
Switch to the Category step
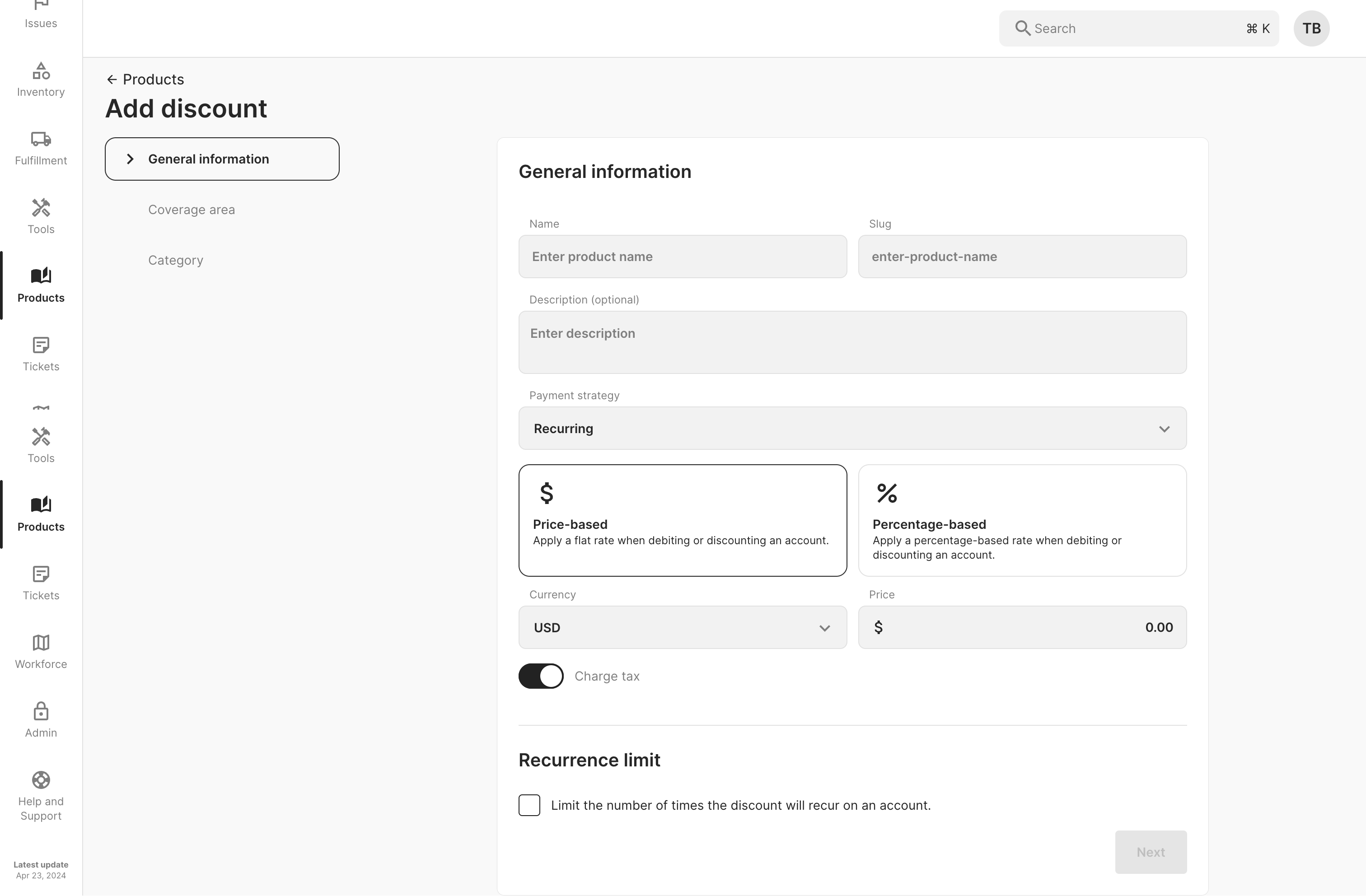click(176, 260)
